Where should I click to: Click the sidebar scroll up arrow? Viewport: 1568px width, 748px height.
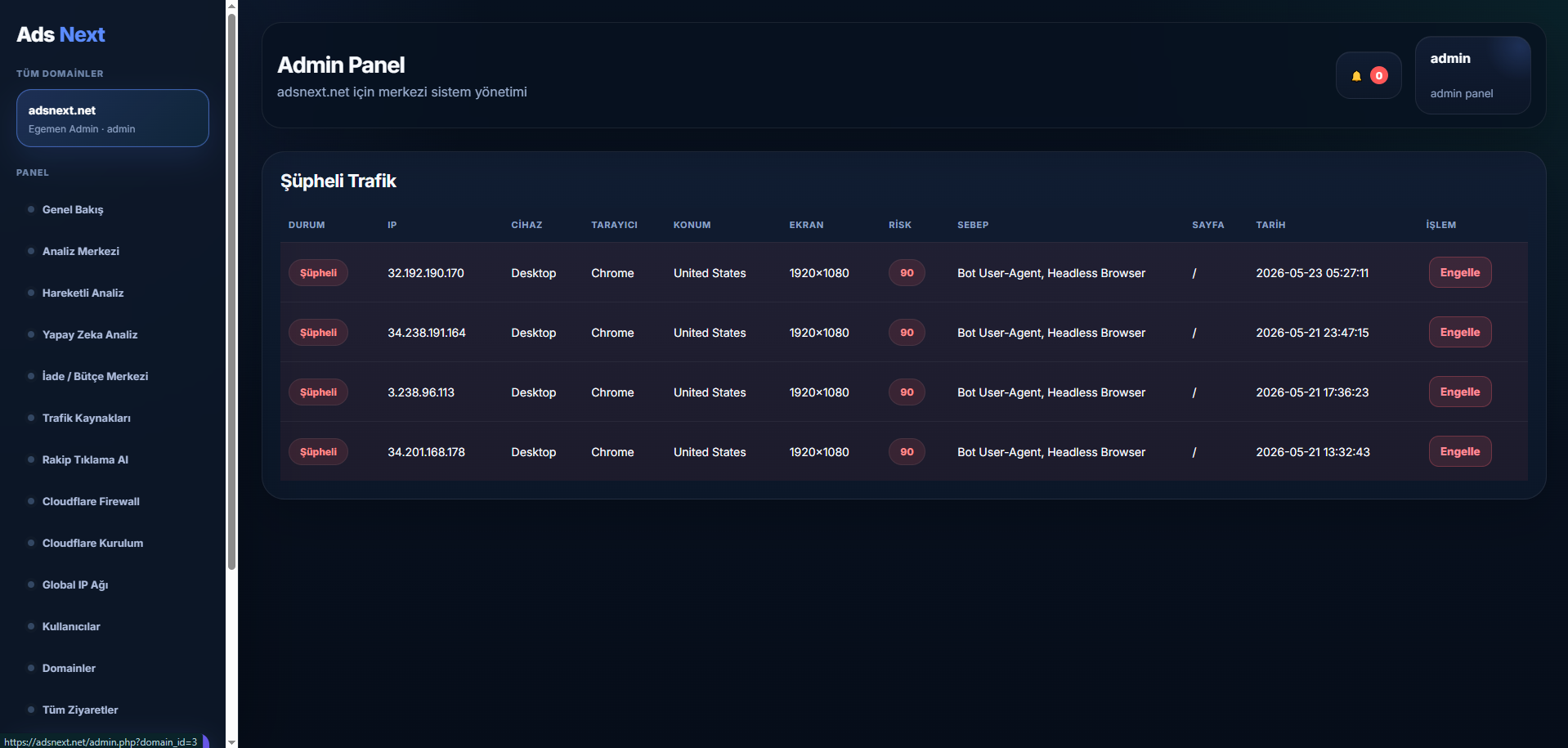pos(231,6)
